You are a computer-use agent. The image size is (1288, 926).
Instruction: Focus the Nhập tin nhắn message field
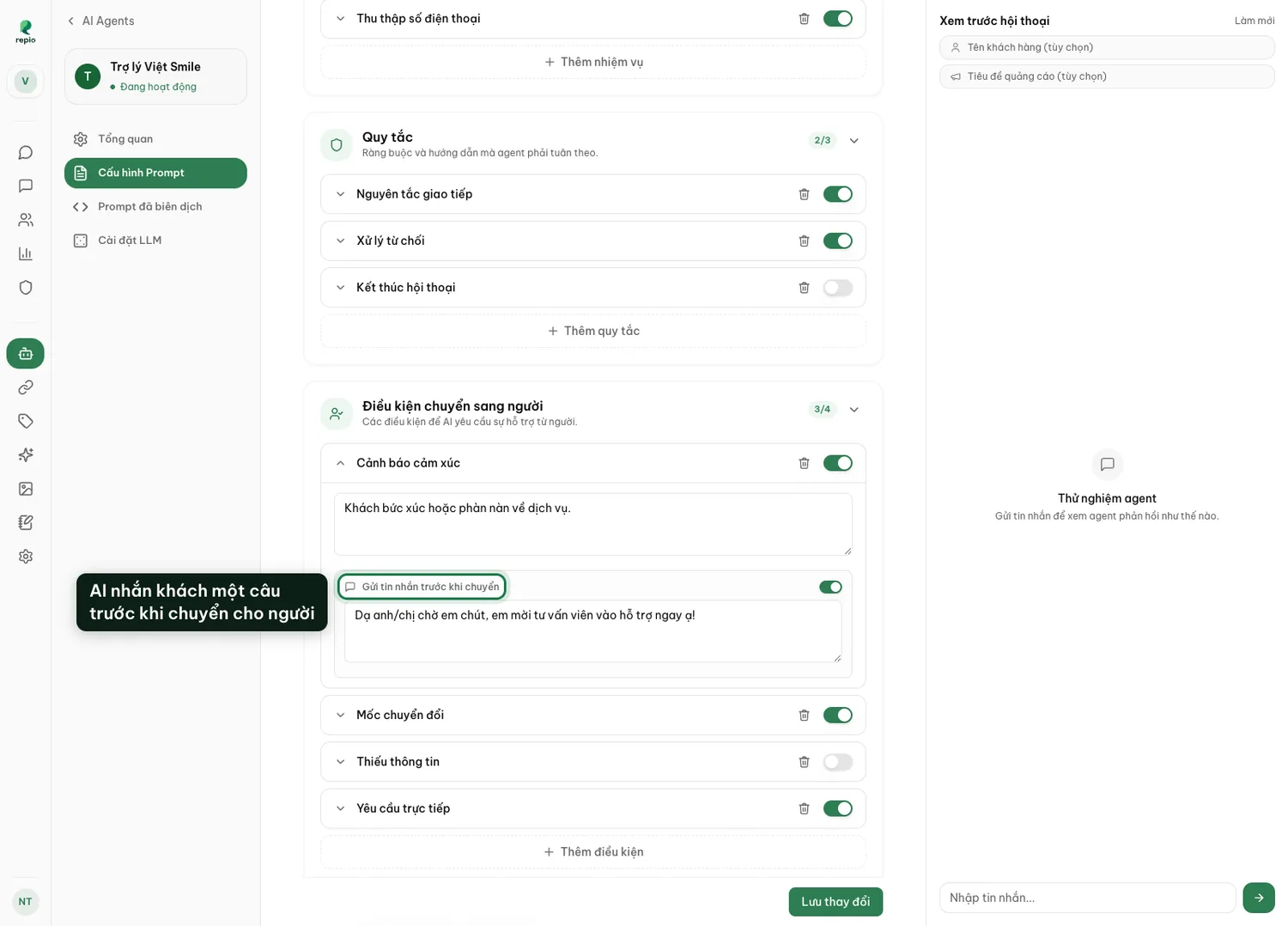click(x=1087, y=898)
